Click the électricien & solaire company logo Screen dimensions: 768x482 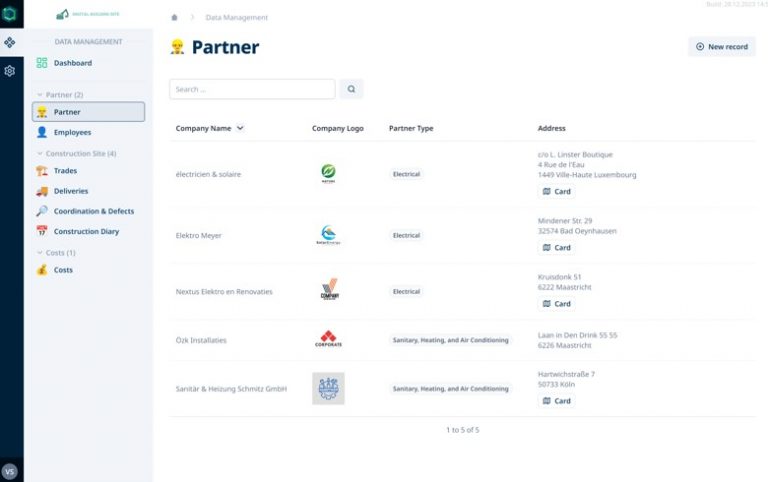click(x=328, y=173)
